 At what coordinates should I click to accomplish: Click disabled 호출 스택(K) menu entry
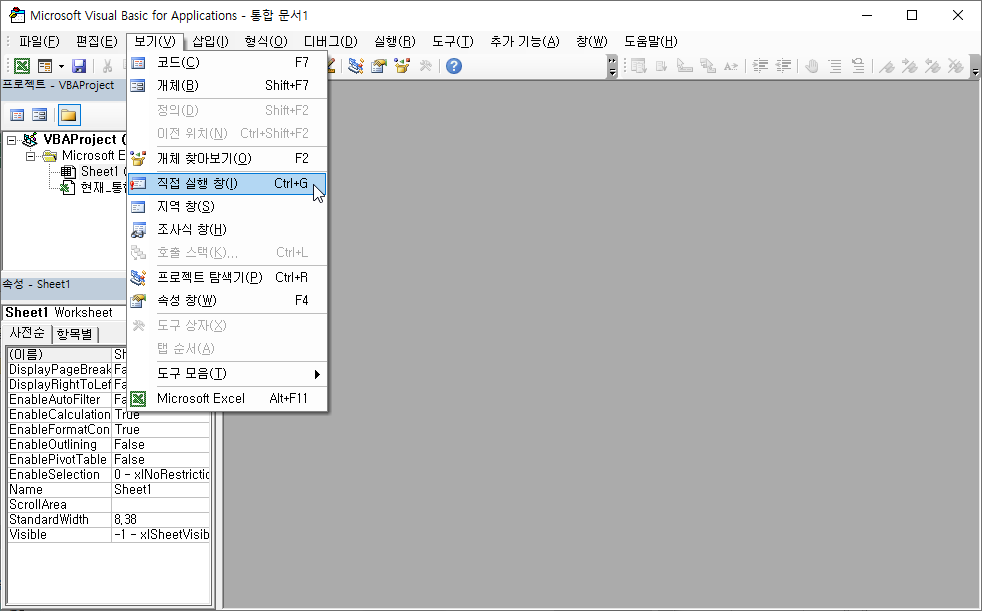point(227,253)
